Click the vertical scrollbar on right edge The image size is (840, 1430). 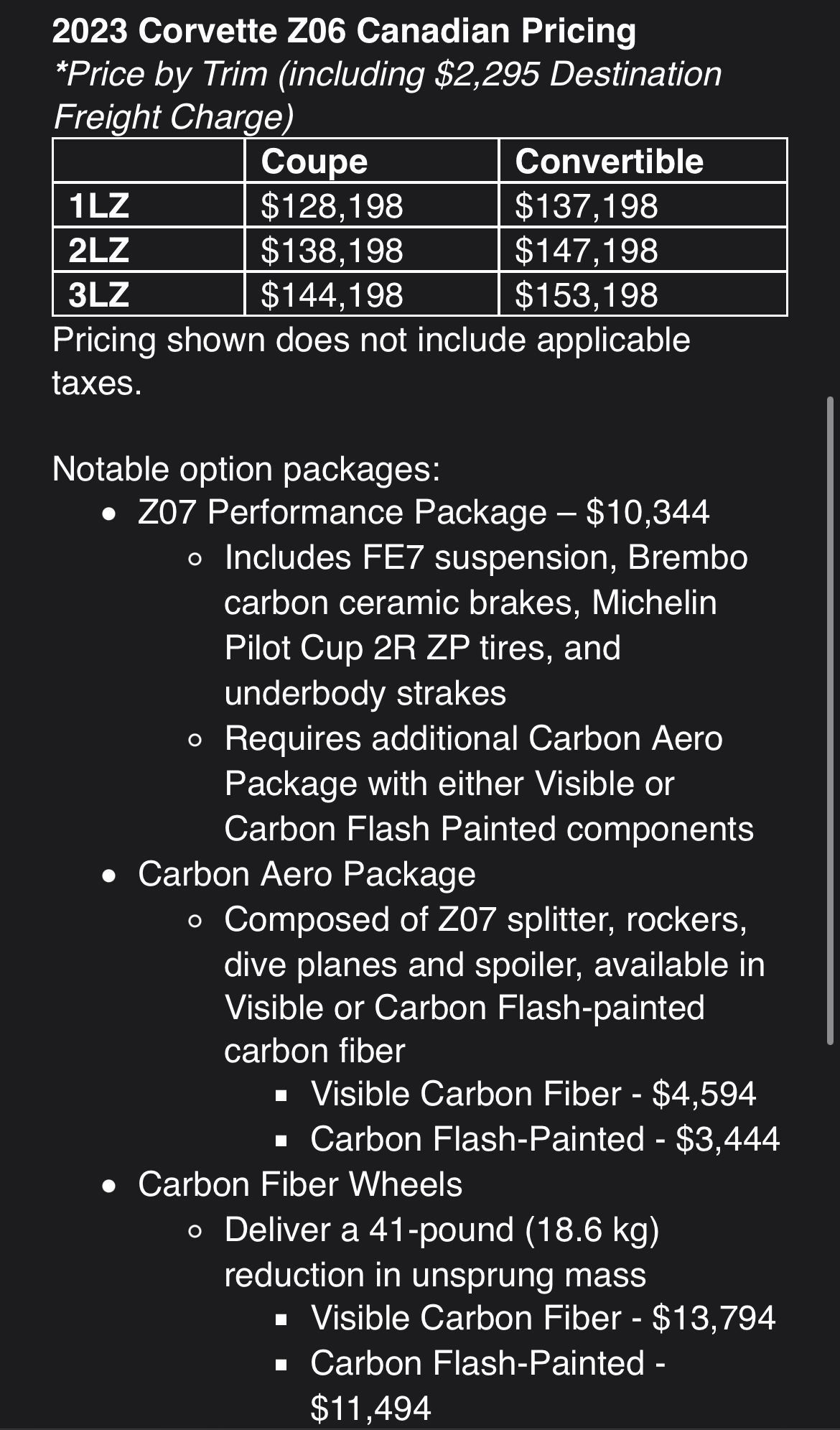[x=831, y=718]
